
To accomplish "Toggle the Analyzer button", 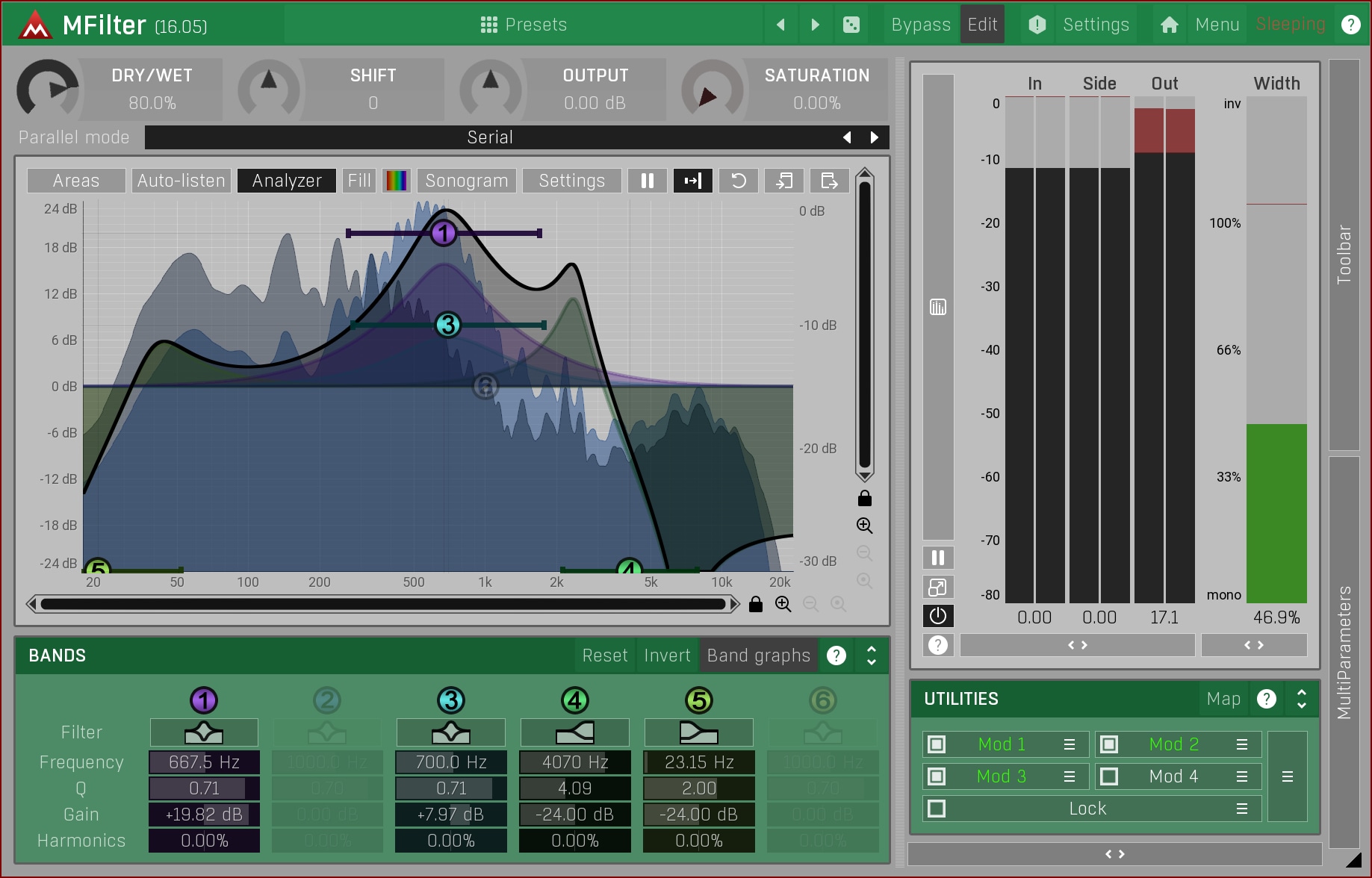I will 287,181.
